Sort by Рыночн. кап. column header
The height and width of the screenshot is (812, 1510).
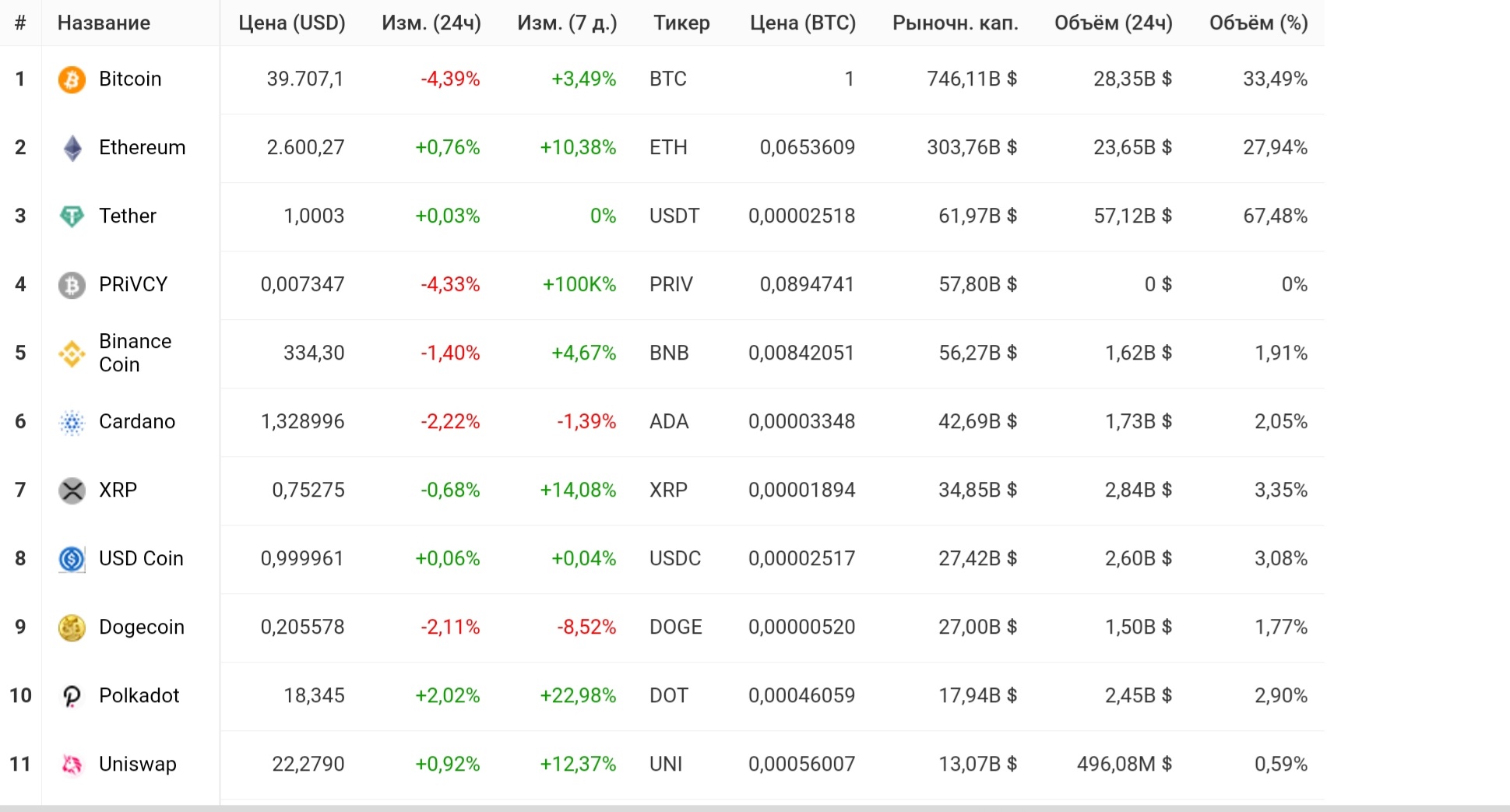(955, 23)
